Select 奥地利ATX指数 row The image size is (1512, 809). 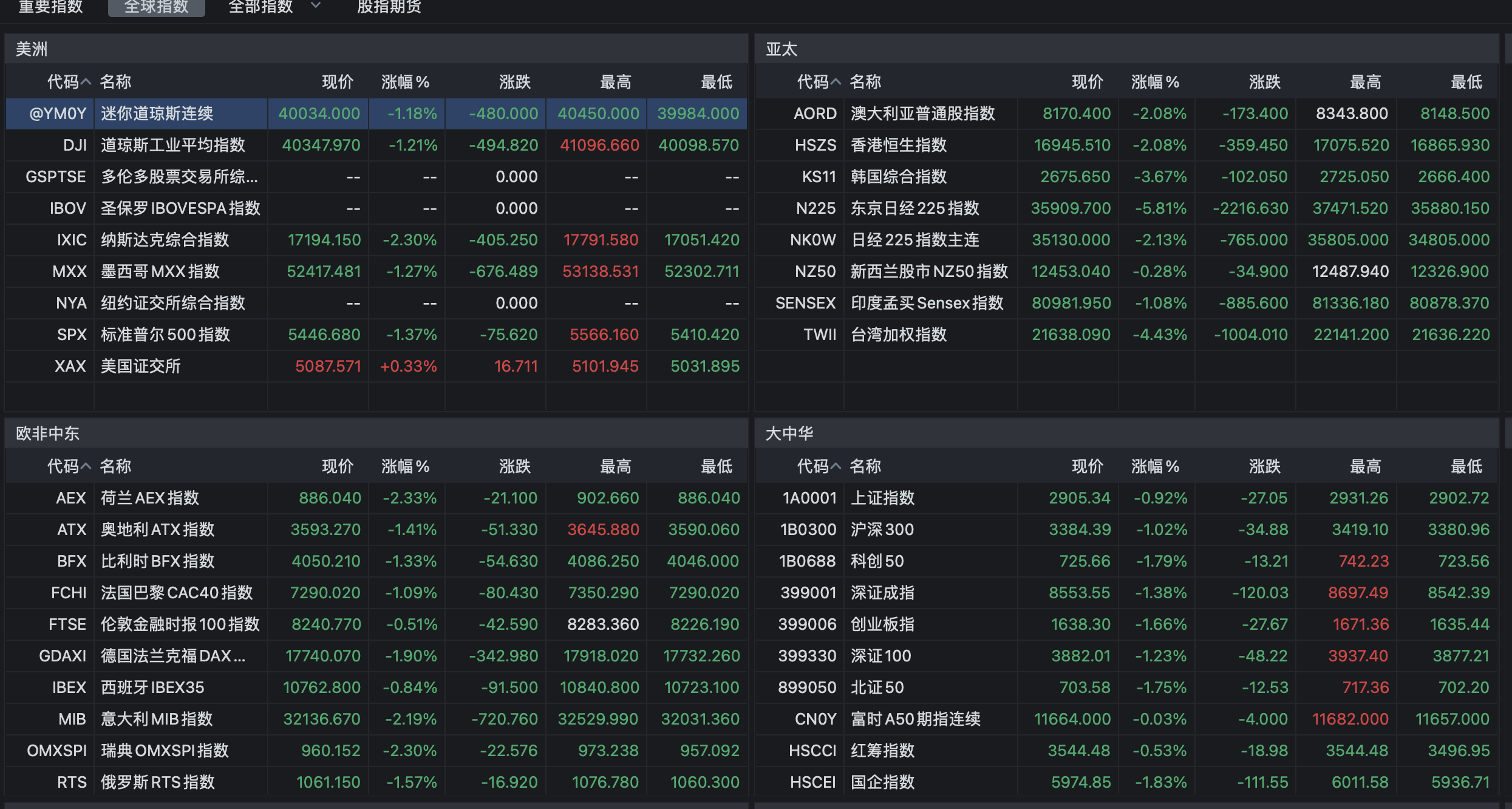(376, 530)
